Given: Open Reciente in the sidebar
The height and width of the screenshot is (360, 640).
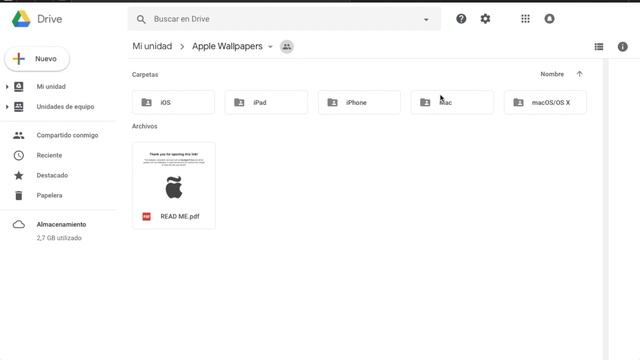Looking at the screenshot, I should tap(49, 155).
